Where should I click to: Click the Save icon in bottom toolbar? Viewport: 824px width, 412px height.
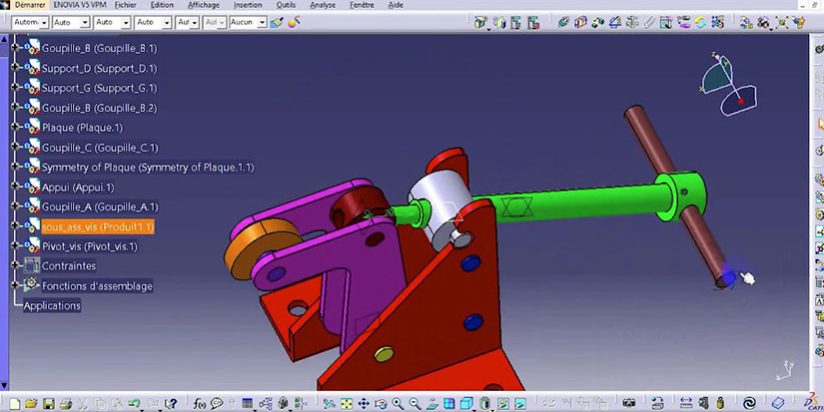[47, 403]
